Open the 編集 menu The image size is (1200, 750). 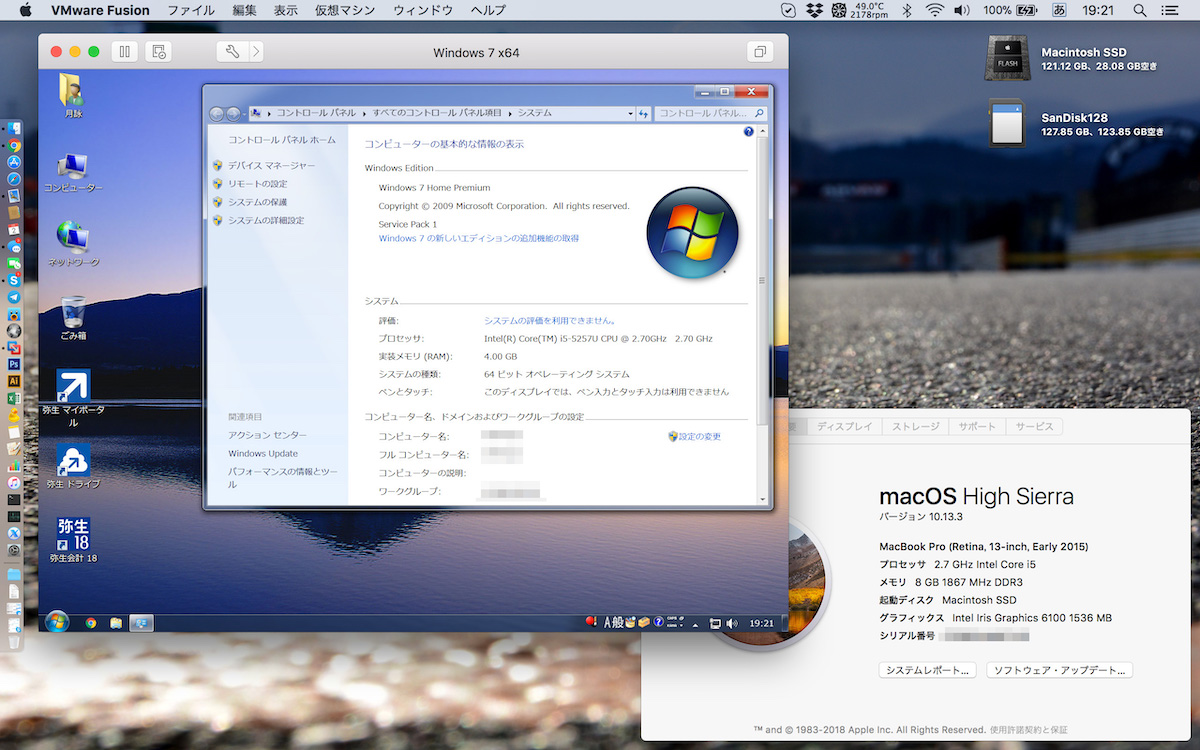pyautogui.click(x=244, y=10)
